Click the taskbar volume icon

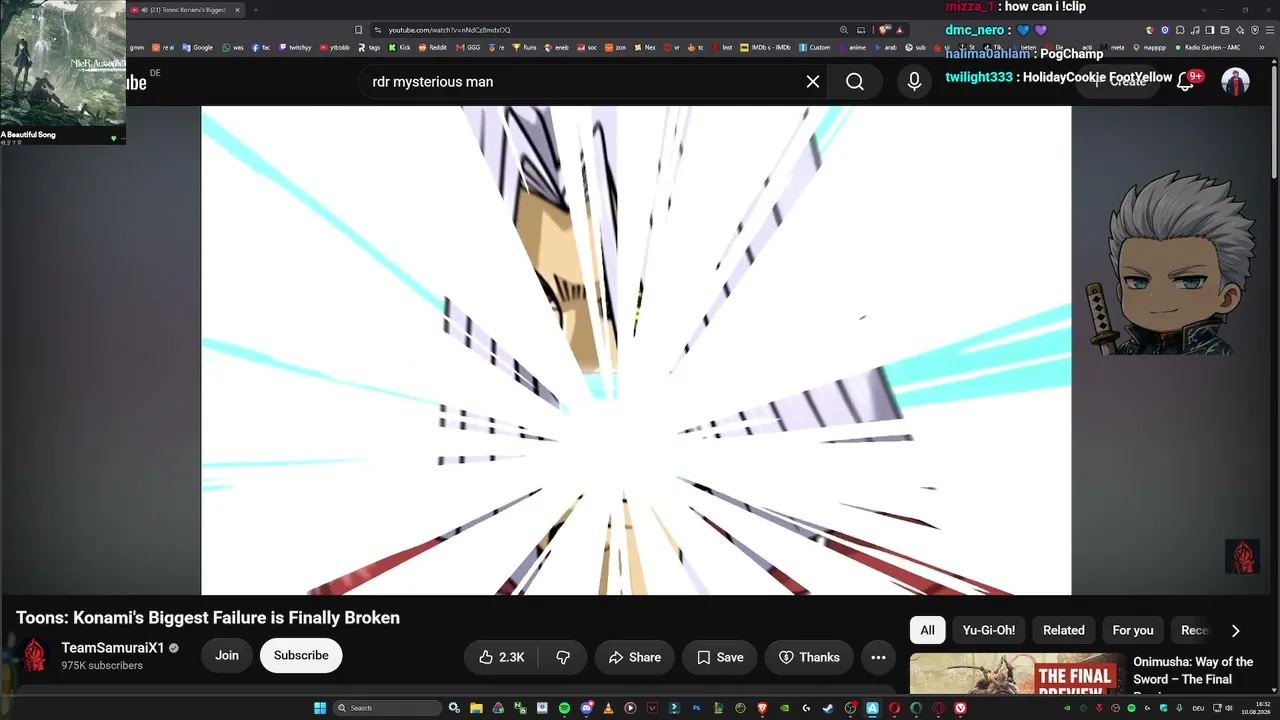1231,708
